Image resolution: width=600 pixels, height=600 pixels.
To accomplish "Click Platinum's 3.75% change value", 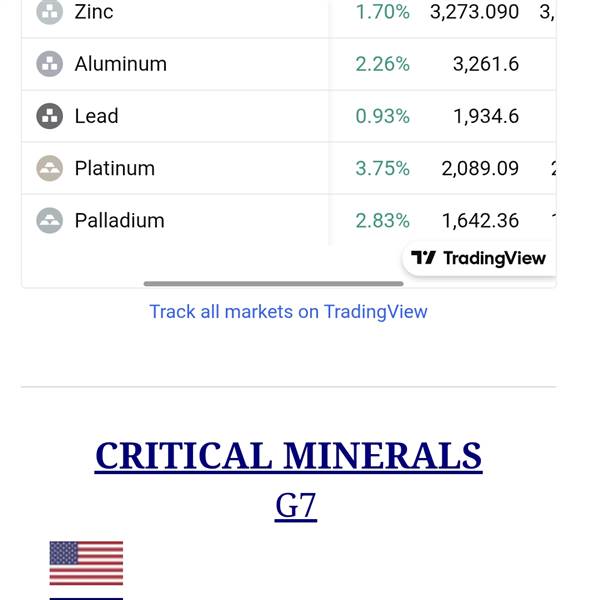I will (x=382, y=168).
